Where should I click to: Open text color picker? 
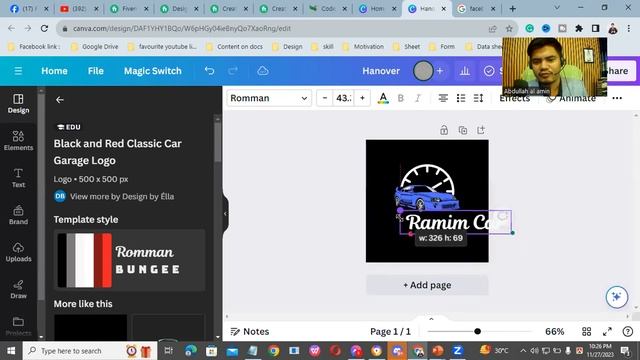pyautogui.click(x=383, y=98)
